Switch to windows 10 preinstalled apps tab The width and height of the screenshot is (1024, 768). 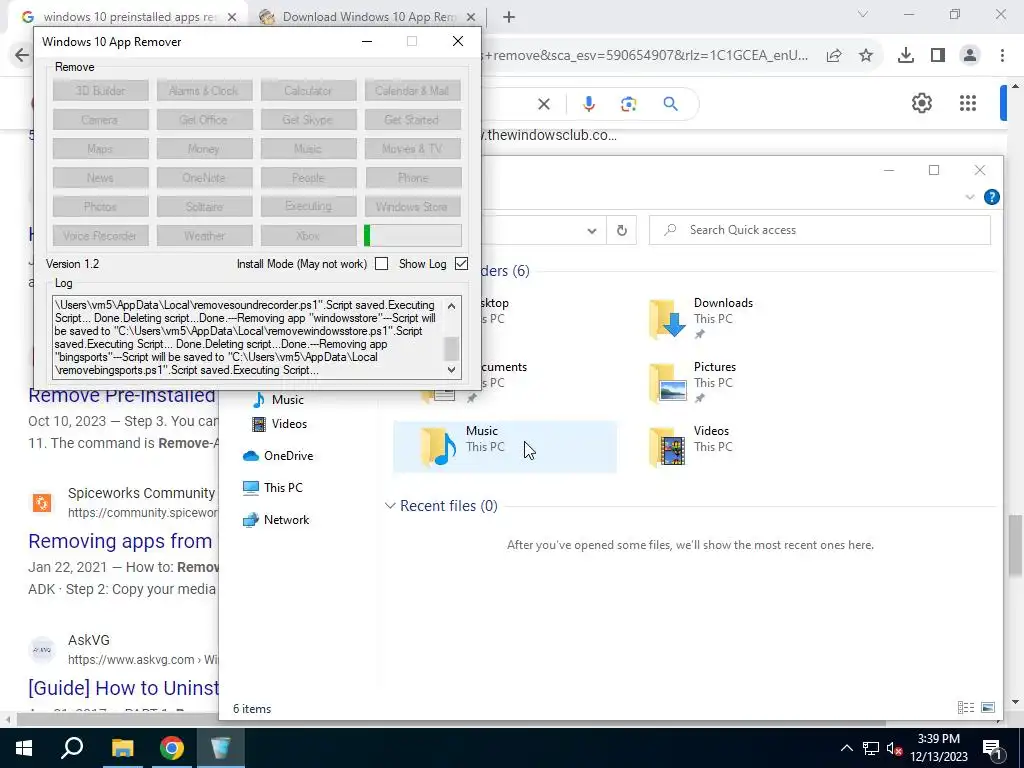[x=127, y=17]
